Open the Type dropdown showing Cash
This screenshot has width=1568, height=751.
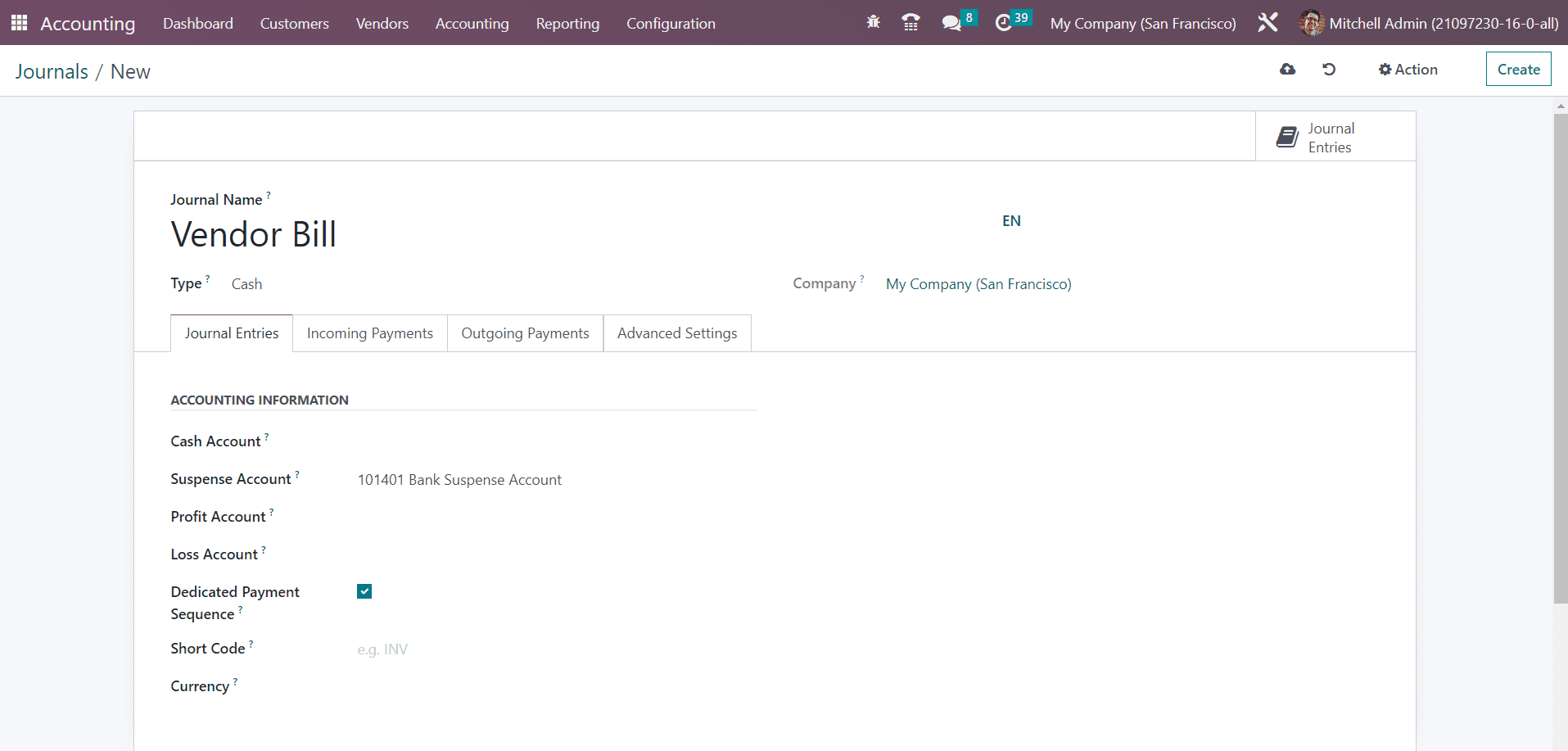[x=491, y=284]
